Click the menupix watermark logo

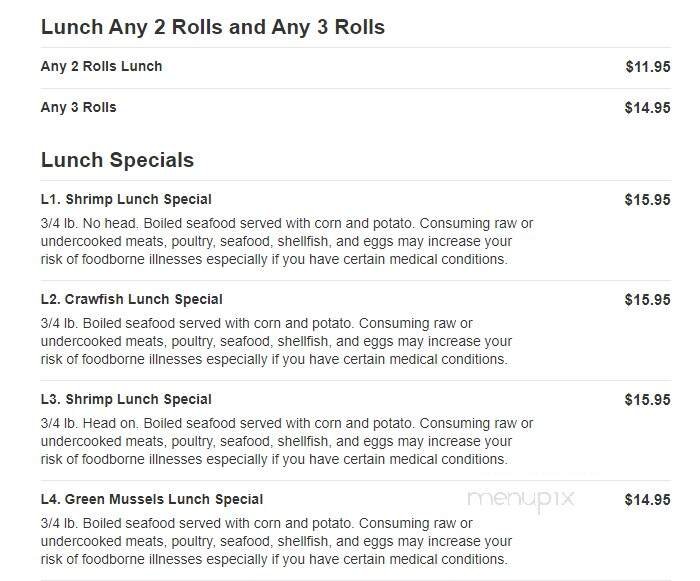[x=520, y=498]
